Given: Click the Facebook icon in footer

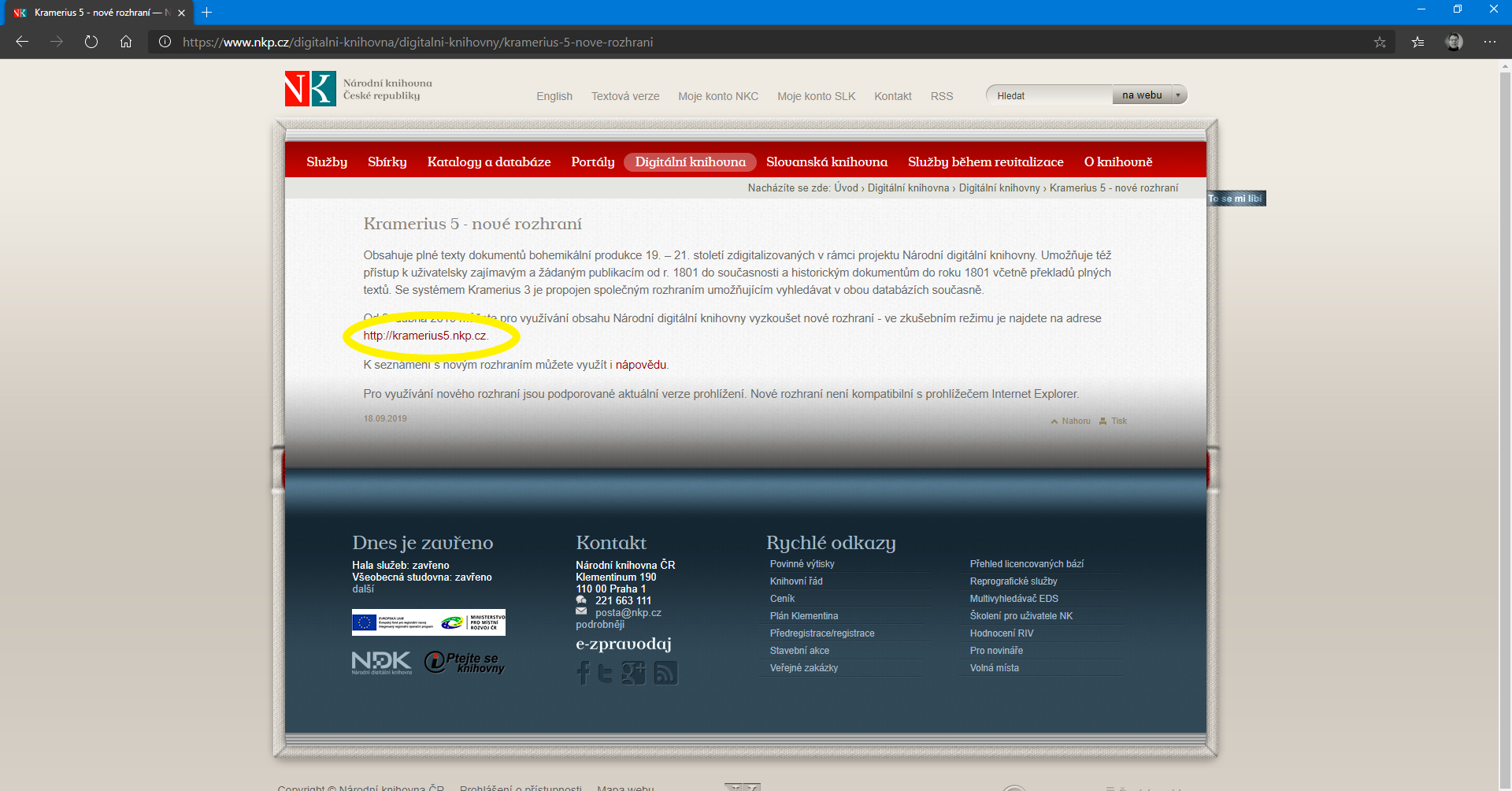Looking at the screenshot, I should 583,673.
